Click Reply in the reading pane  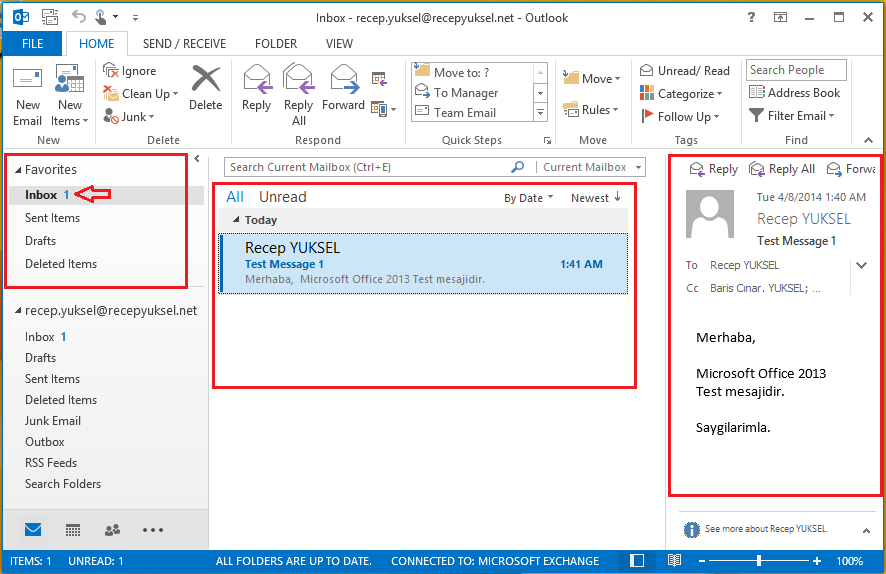tap(714, 168)
